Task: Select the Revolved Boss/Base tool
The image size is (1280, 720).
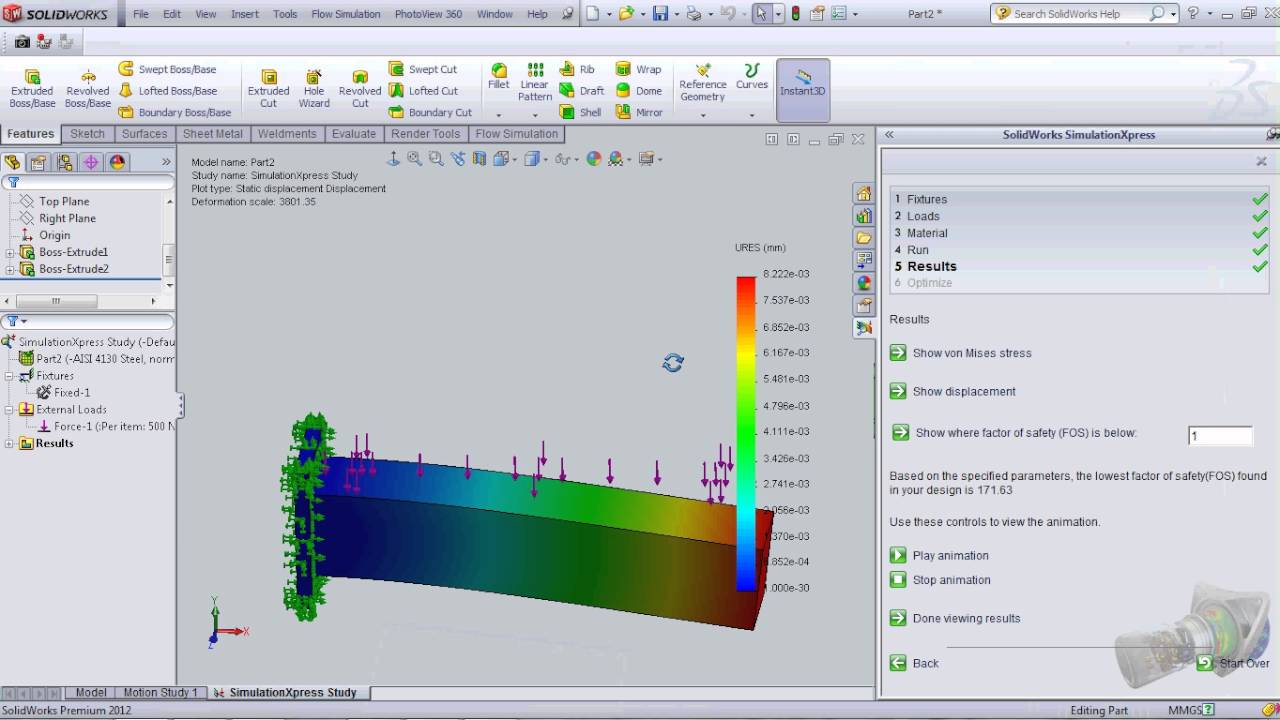Action: point(88,88)
